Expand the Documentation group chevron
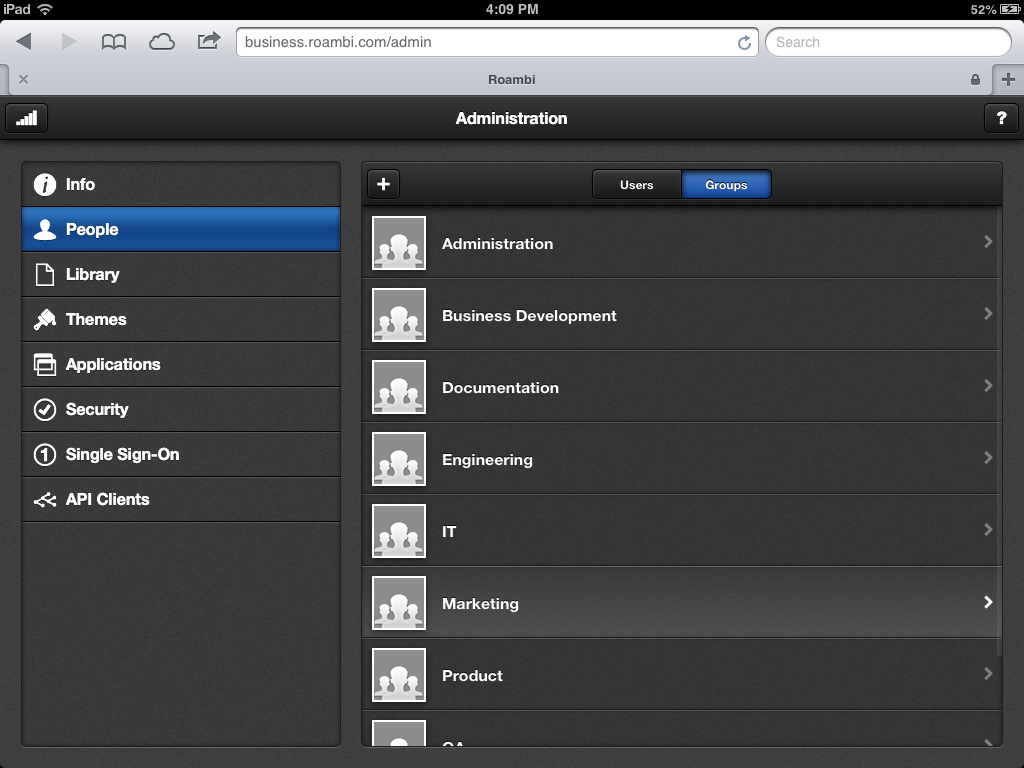This screenshot has height=768, width=1024. coord(988,386)
